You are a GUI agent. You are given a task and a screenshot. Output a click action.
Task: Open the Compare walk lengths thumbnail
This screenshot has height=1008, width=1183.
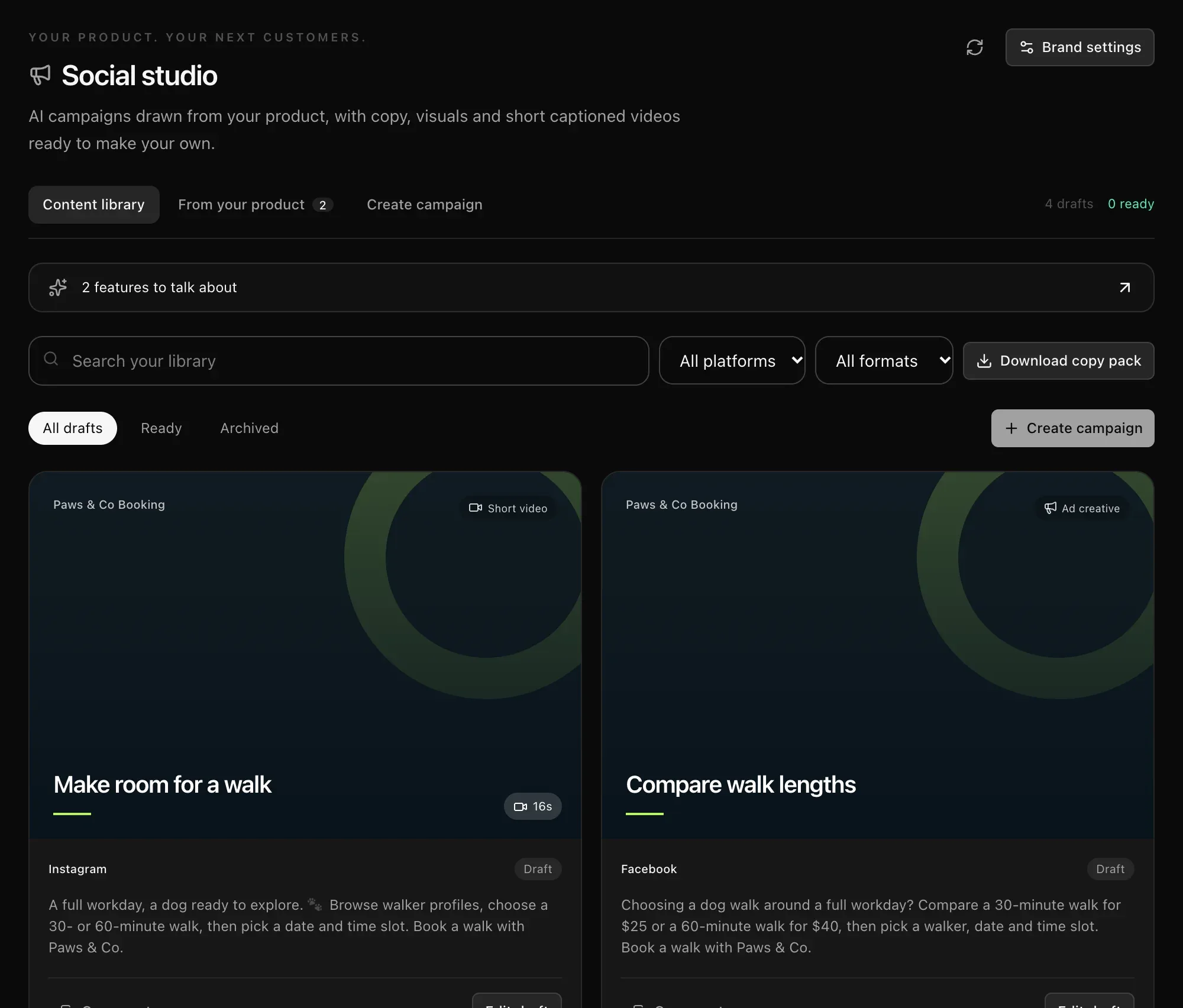pos(878,655)
